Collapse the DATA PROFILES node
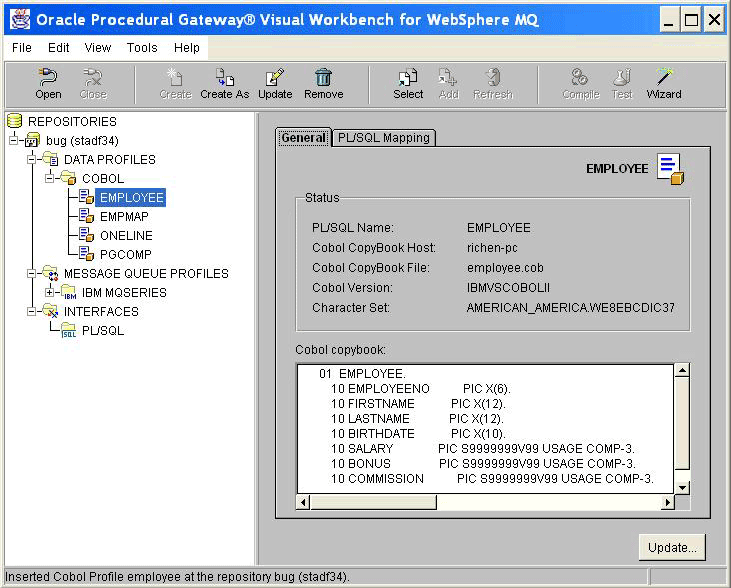Image resolution: width=731 pixels, height=588 pixels. coord(32,159)
